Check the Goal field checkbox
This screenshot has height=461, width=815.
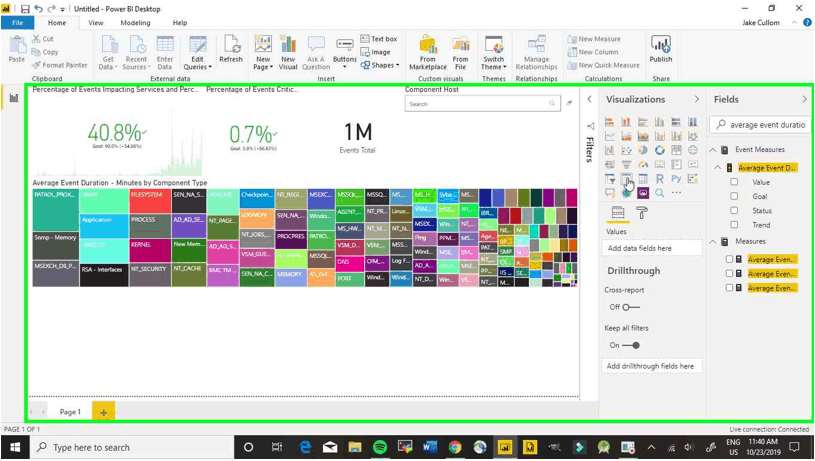point(734,196)
